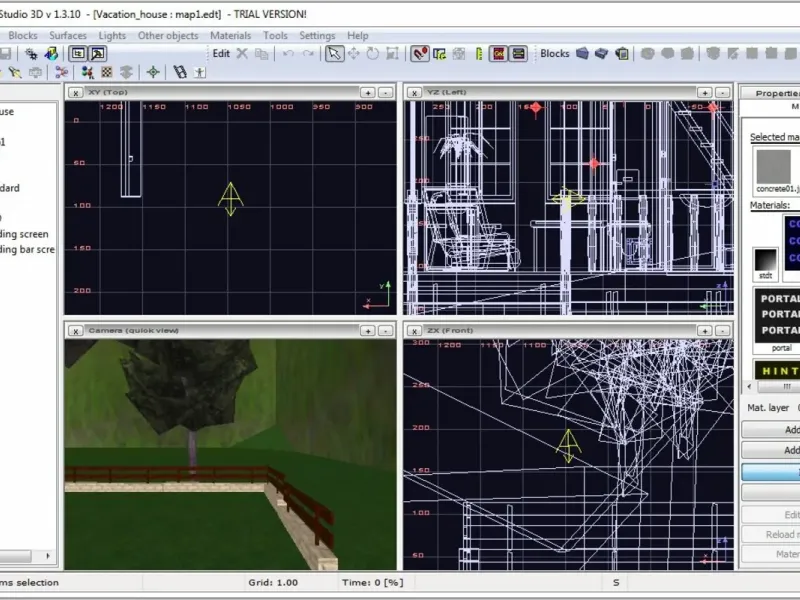Open the Other objects menu
Screen dimensions: 800x600
coord(168,36)
